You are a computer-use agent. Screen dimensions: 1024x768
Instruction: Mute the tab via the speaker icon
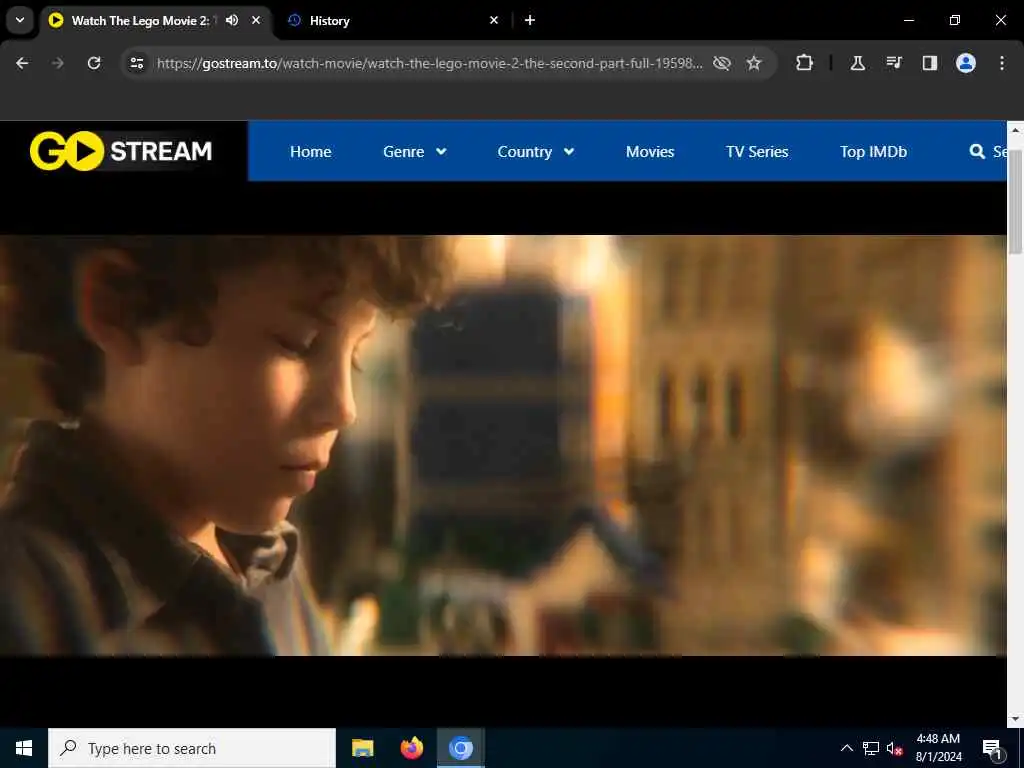(x=232, y=20)
